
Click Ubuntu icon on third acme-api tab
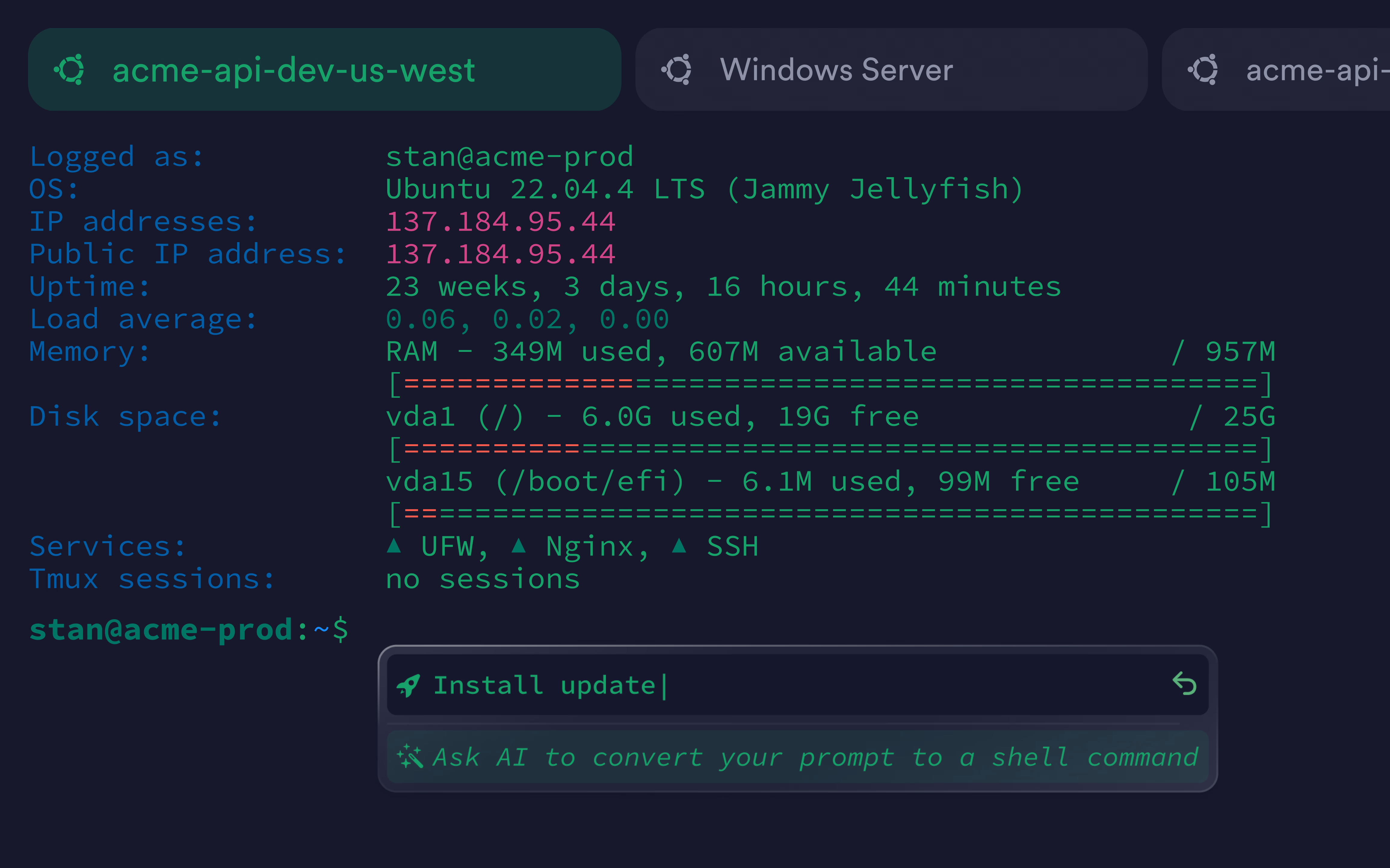1203,69
